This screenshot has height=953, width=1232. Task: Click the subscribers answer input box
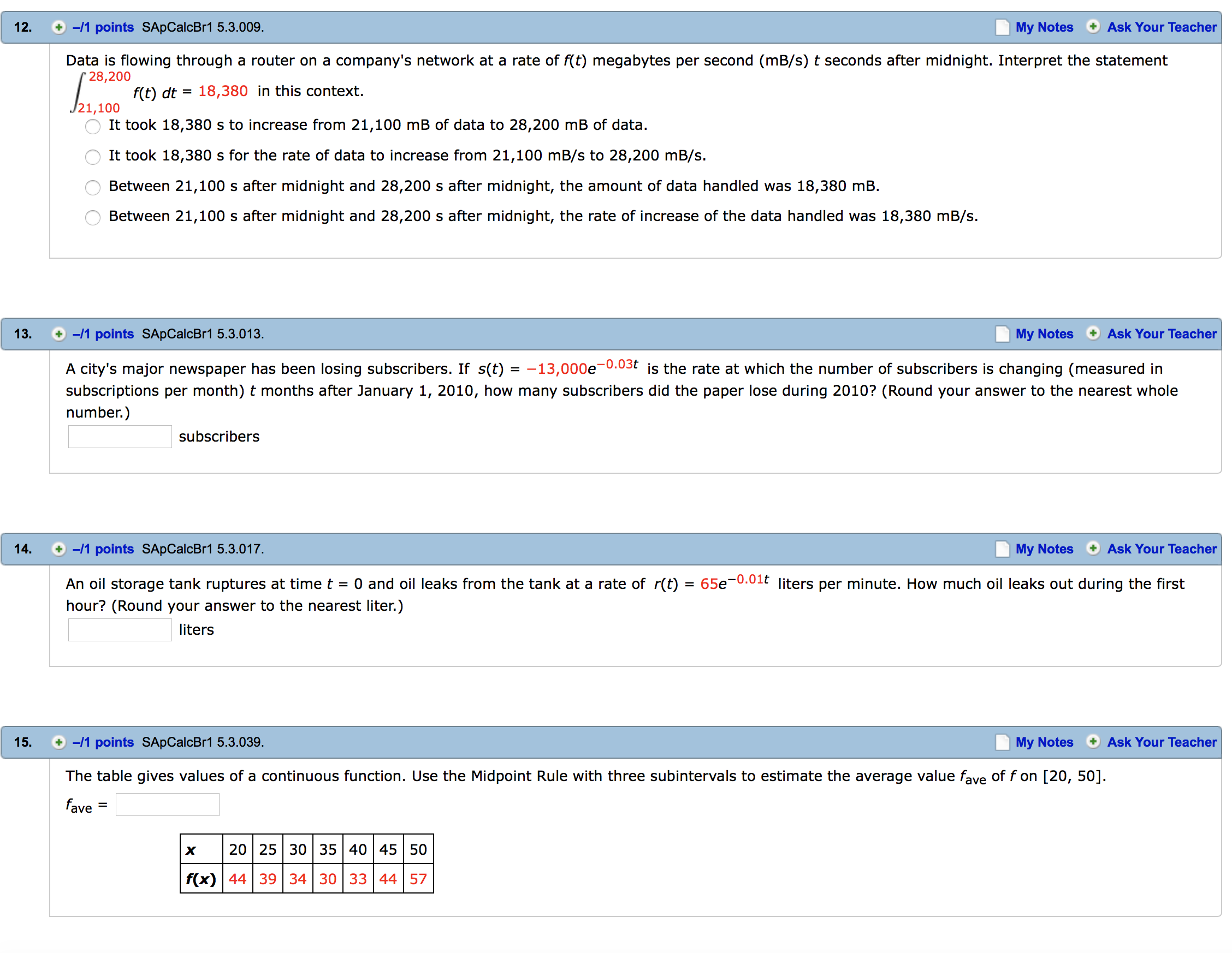[x=119, y=436]
